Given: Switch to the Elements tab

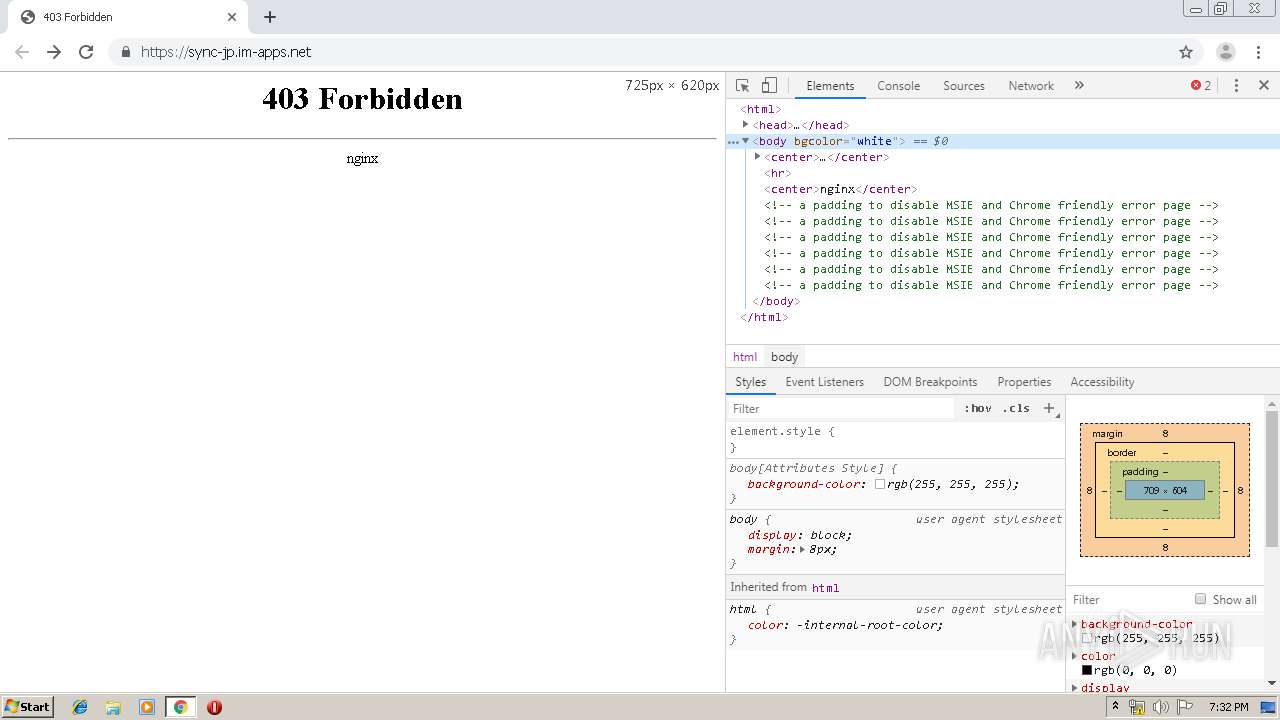Looking at the screenshot, I should click(x=830, y=86).
